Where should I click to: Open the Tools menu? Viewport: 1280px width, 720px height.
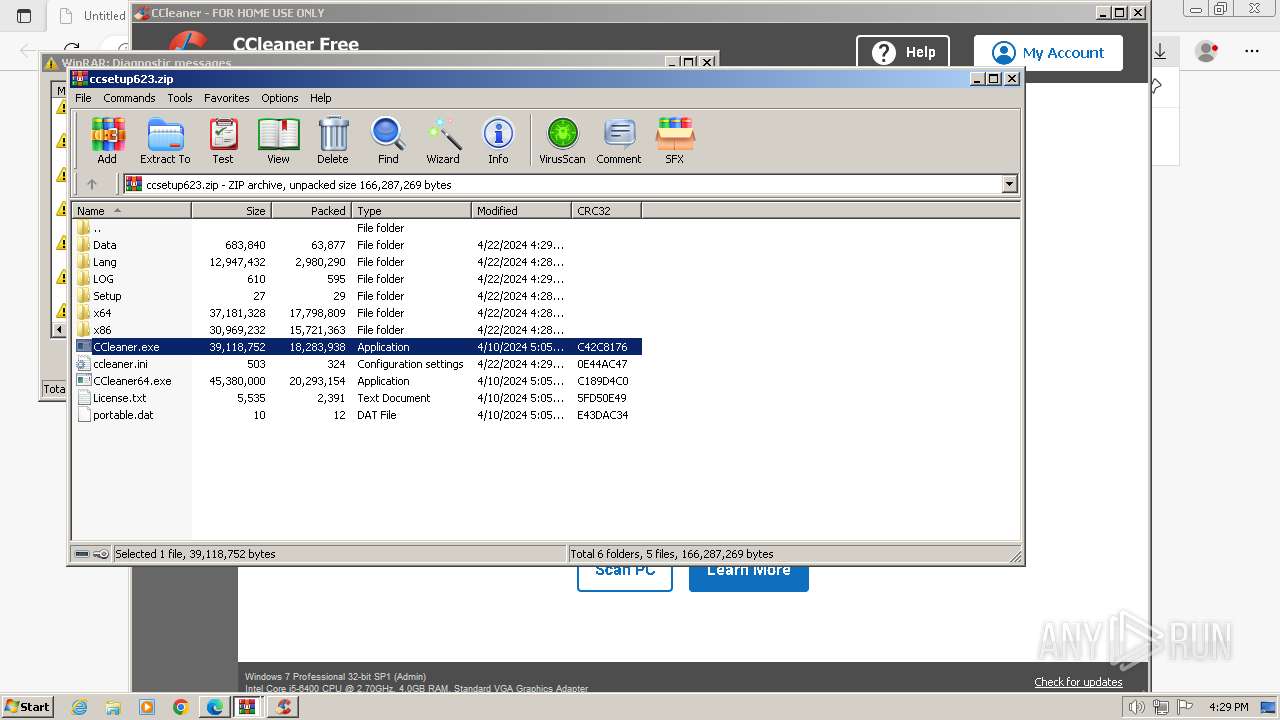click(180, 98)
